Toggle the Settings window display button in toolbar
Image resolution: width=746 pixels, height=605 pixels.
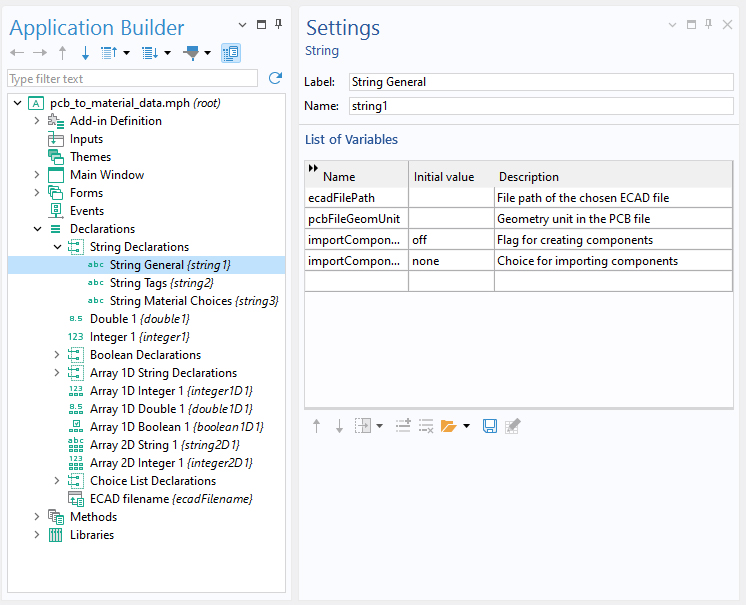coord(230,53)
